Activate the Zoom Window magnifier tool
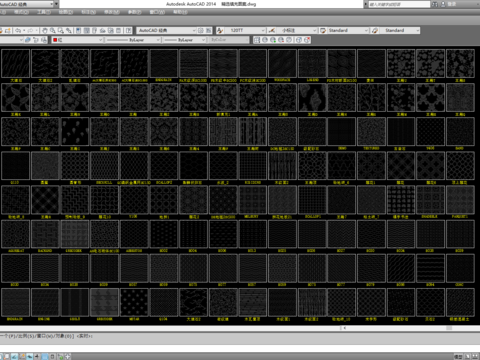The height and width of the screenshot is (360, 480). coord(61,30)
